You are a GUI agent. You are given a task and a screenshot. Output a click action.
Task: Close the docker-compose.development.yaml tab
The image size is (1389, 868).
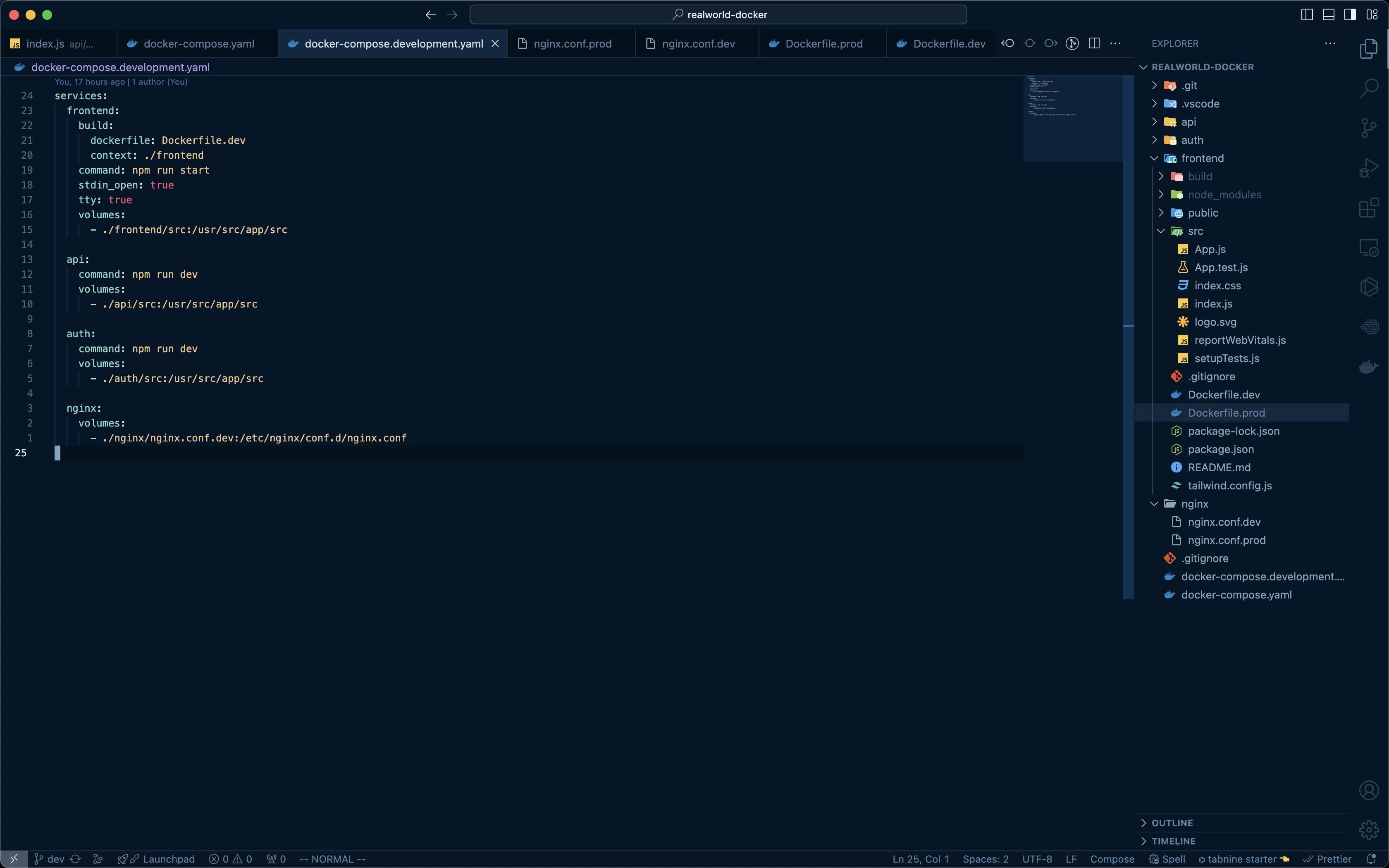coord(495,44)
